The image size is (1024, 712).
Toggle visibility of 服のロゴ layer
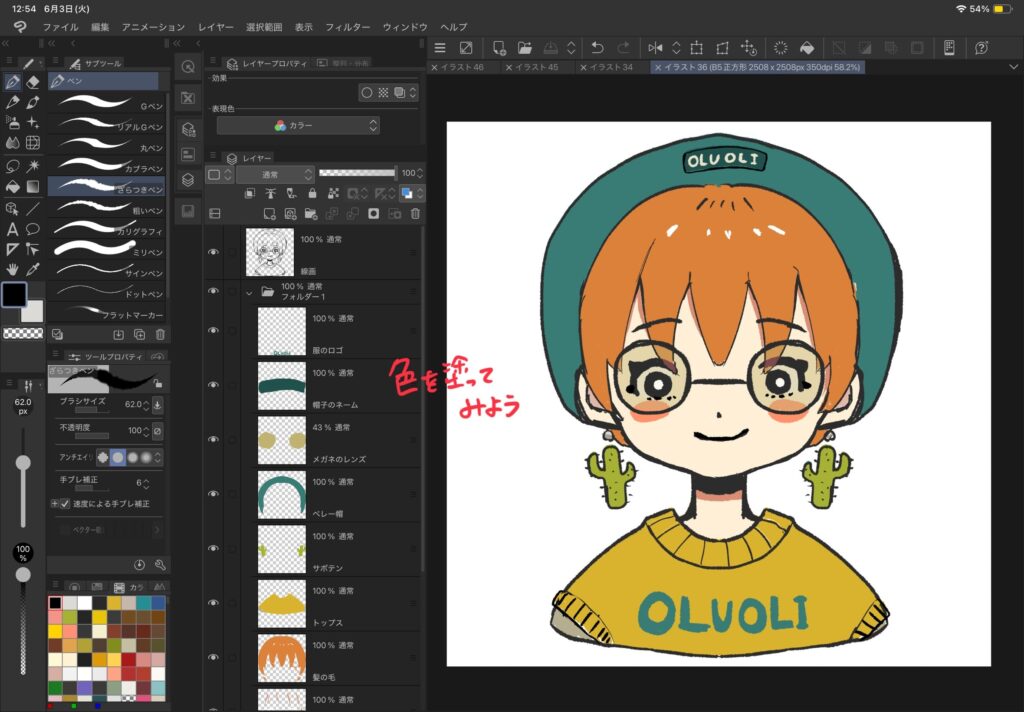(213, 331)
